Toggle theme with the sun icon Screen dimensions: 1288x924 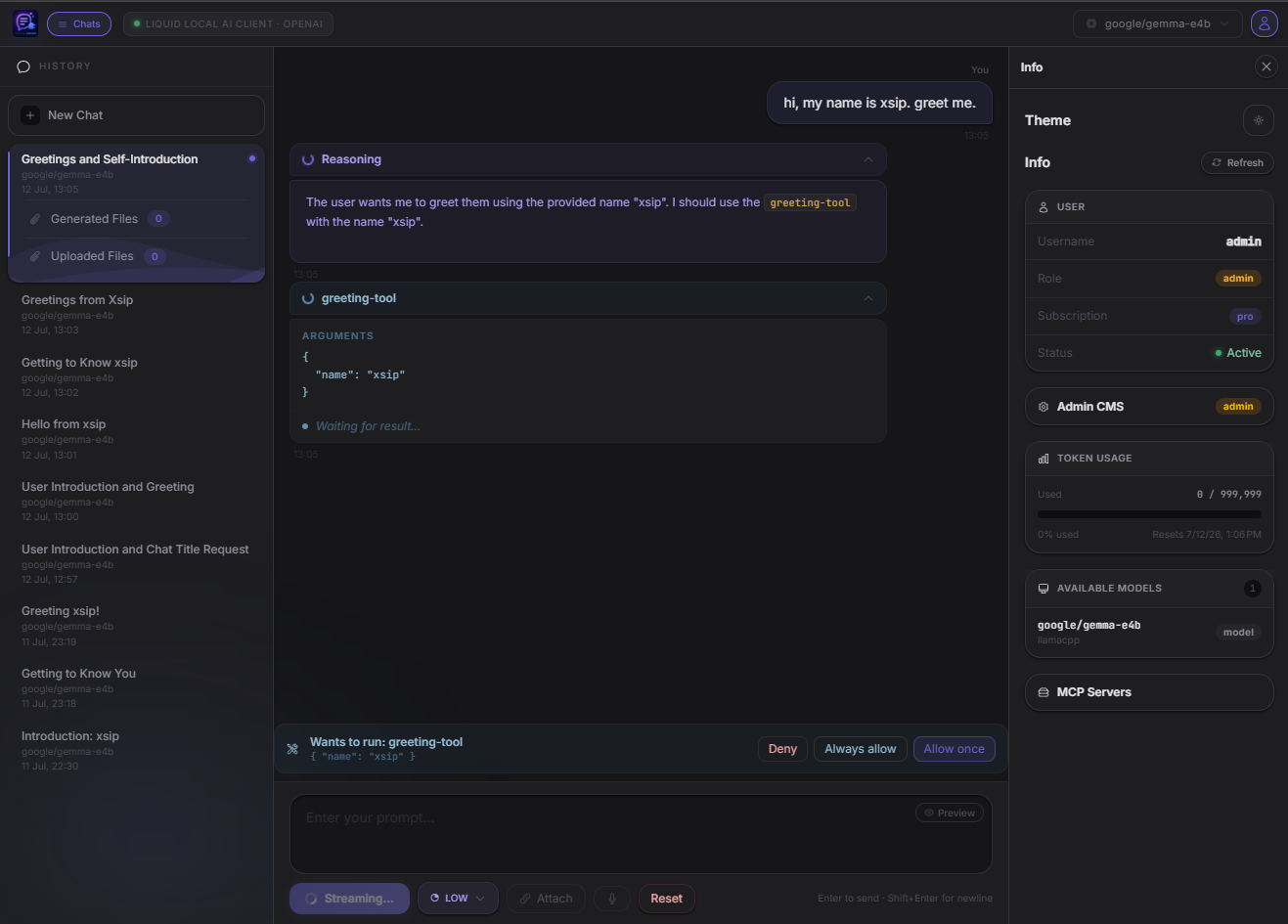click(1259, 120)
